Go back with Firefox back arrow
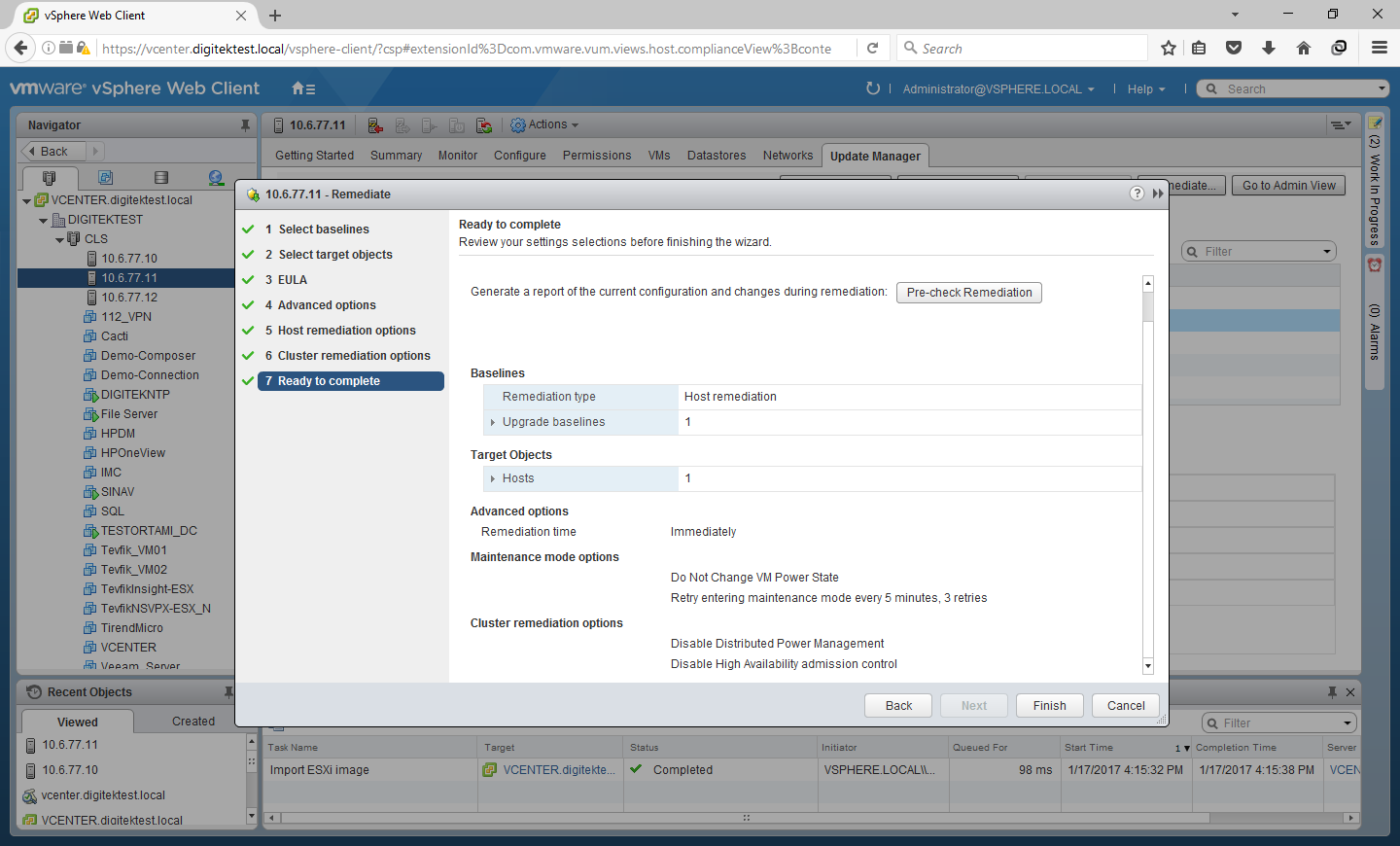The image size is (1400, 846). 20,48
